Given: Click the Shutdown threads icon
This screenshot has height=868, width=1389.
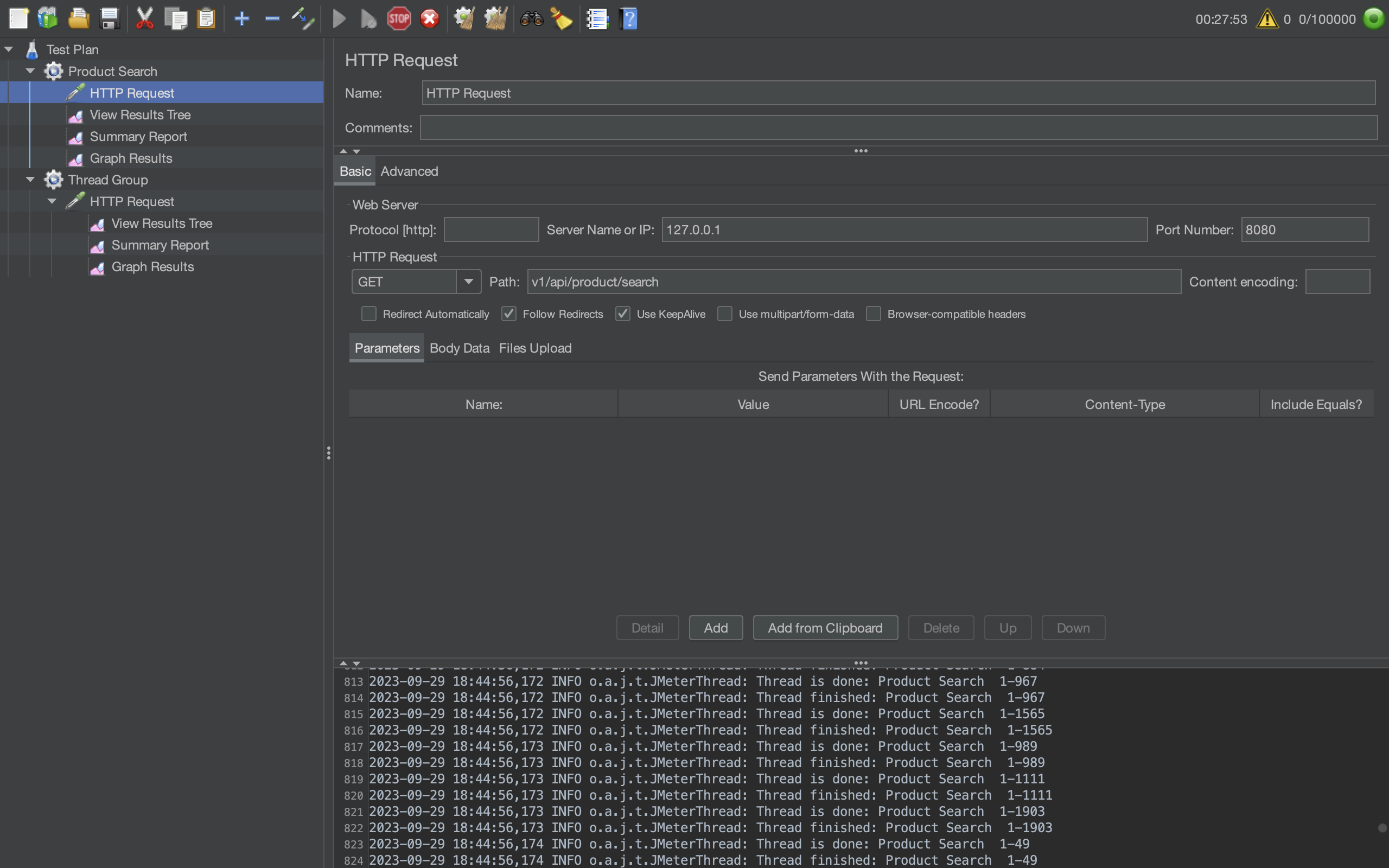Looking at the screenshot, I should [429, 19].
